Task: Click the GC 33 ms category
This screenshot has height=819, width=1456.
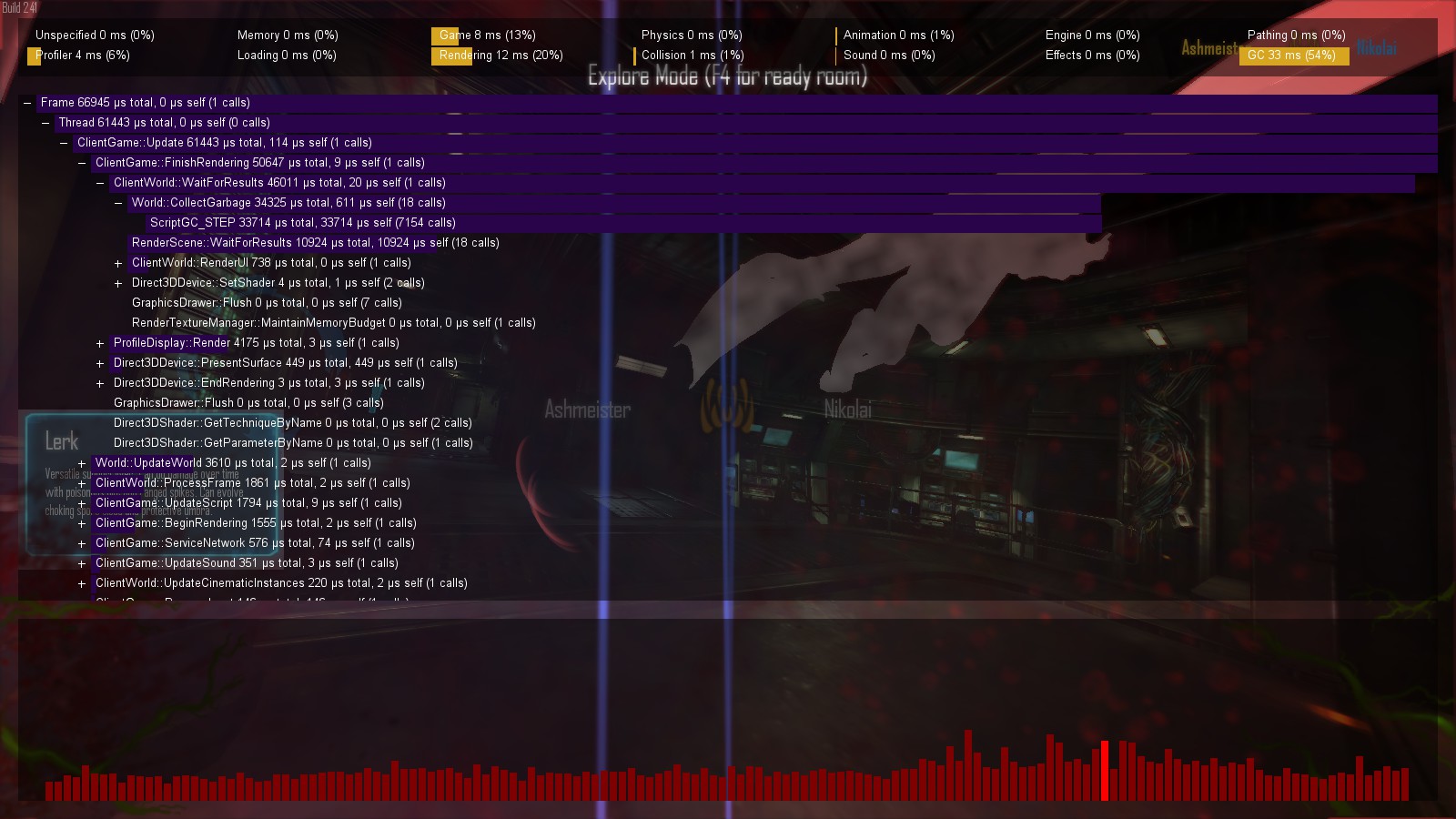Action: pyautogui.click(x=1291, y=56)
